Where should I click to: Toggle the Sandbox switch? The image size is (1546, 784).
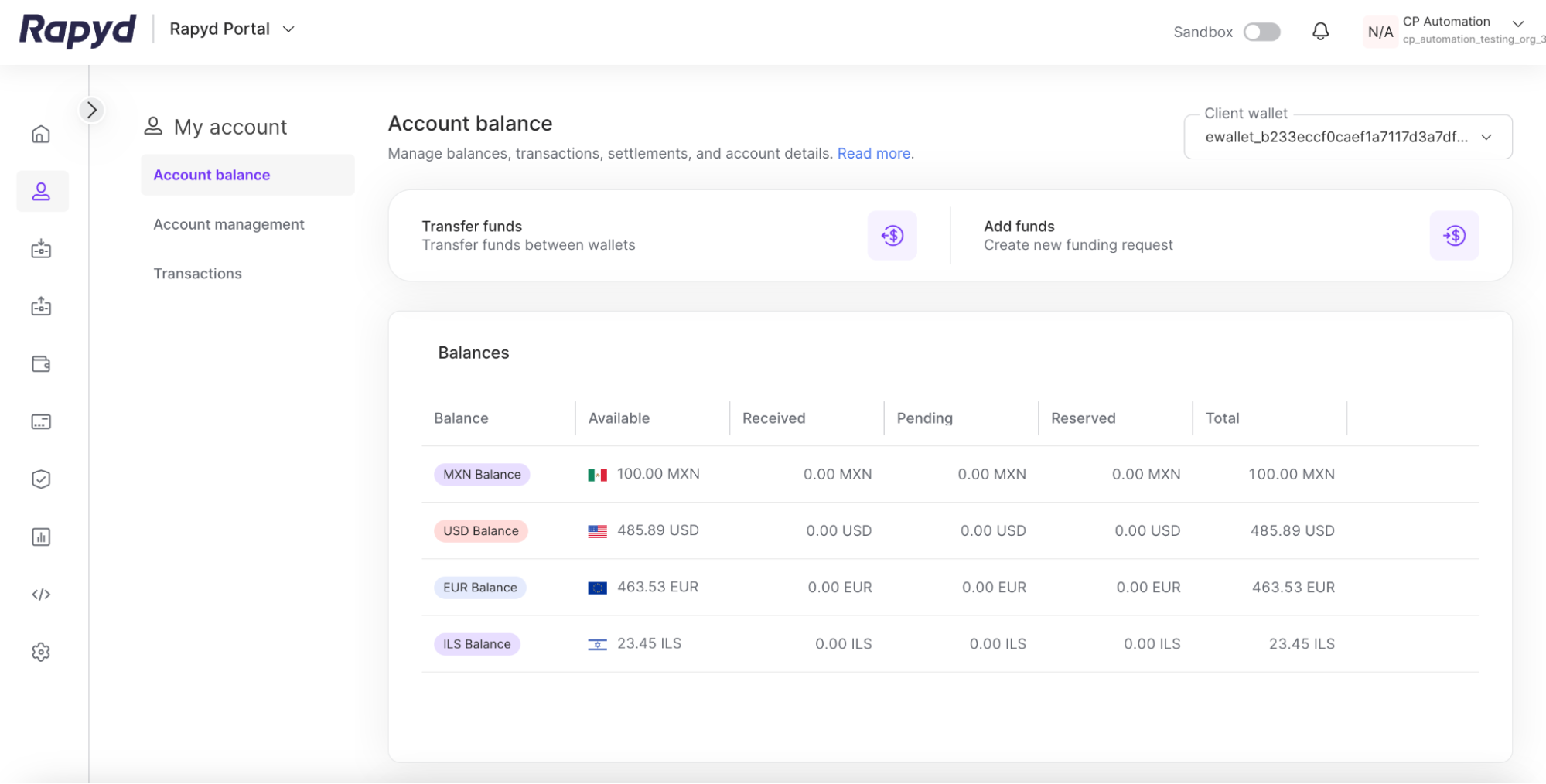tap(1261, 32)
